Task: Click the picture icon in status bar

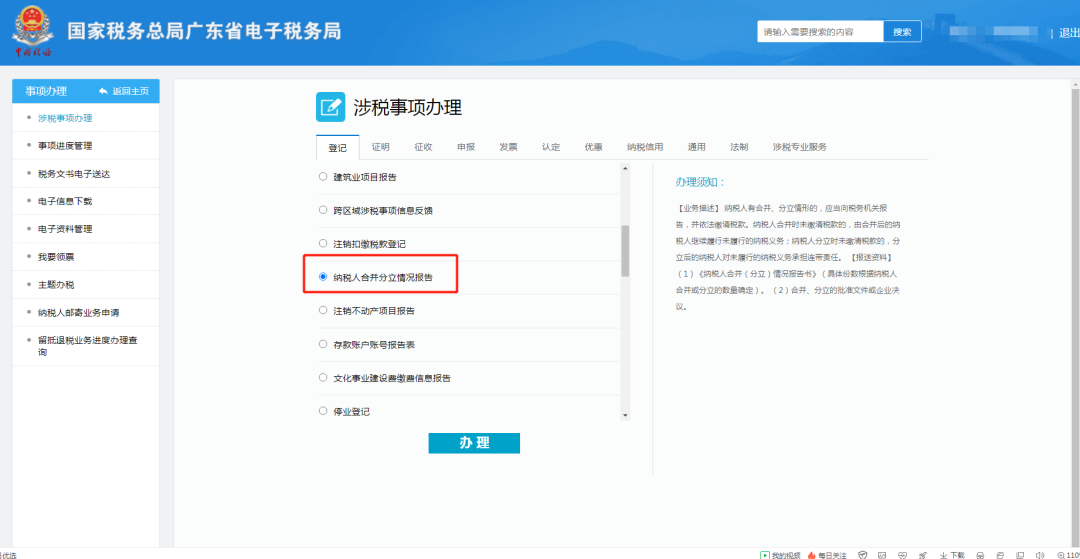Action: pyautogui.click(x=882, y=555)
